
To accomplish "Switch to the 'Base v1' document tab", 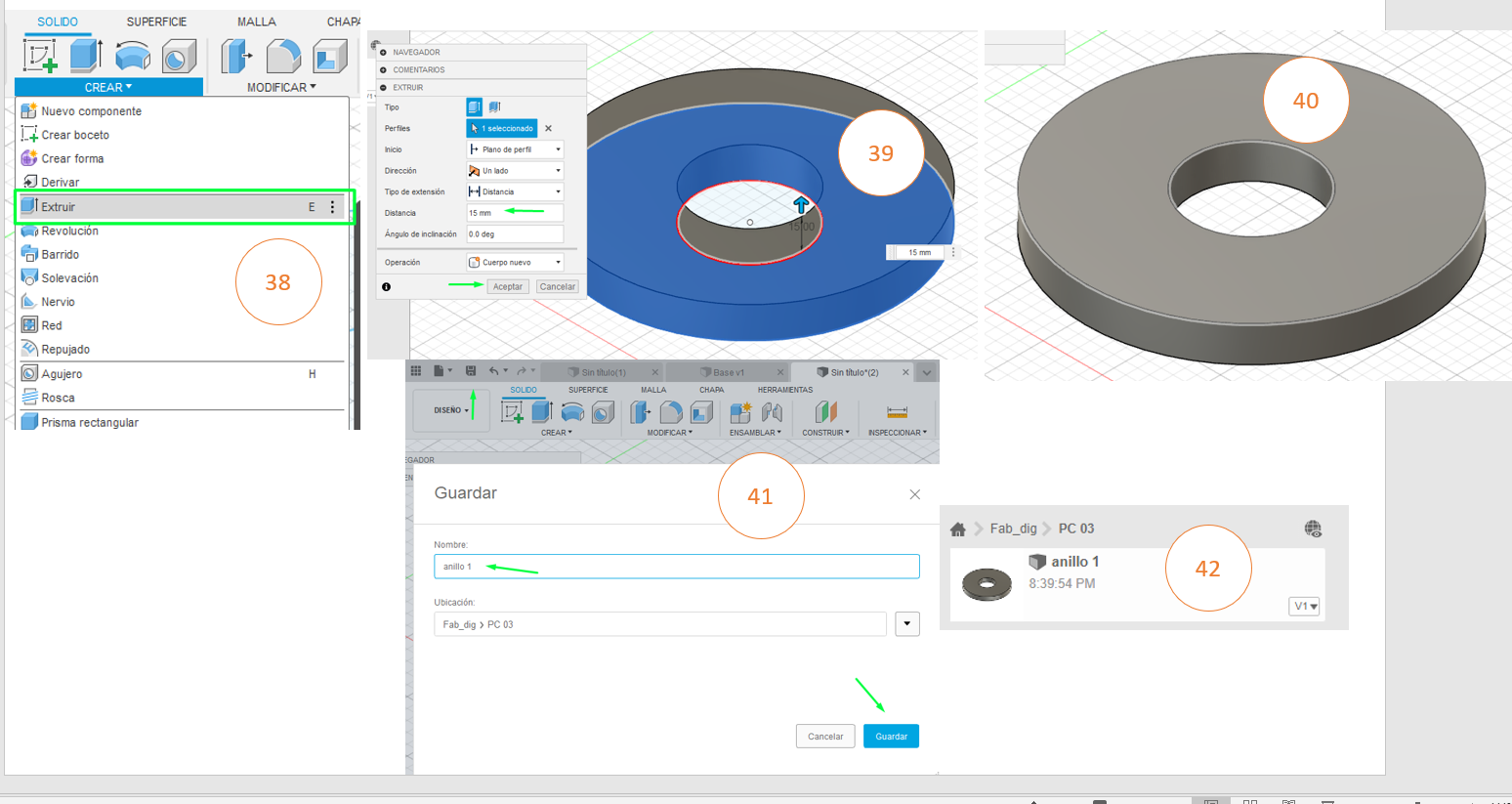I will click(729, 372).
